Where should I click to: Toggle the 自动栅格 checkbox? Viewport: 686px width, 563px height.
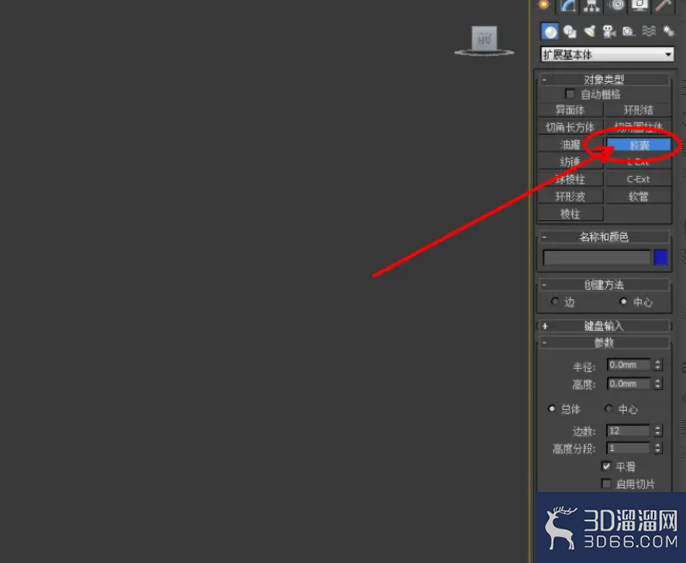click(x=570, y=94)
